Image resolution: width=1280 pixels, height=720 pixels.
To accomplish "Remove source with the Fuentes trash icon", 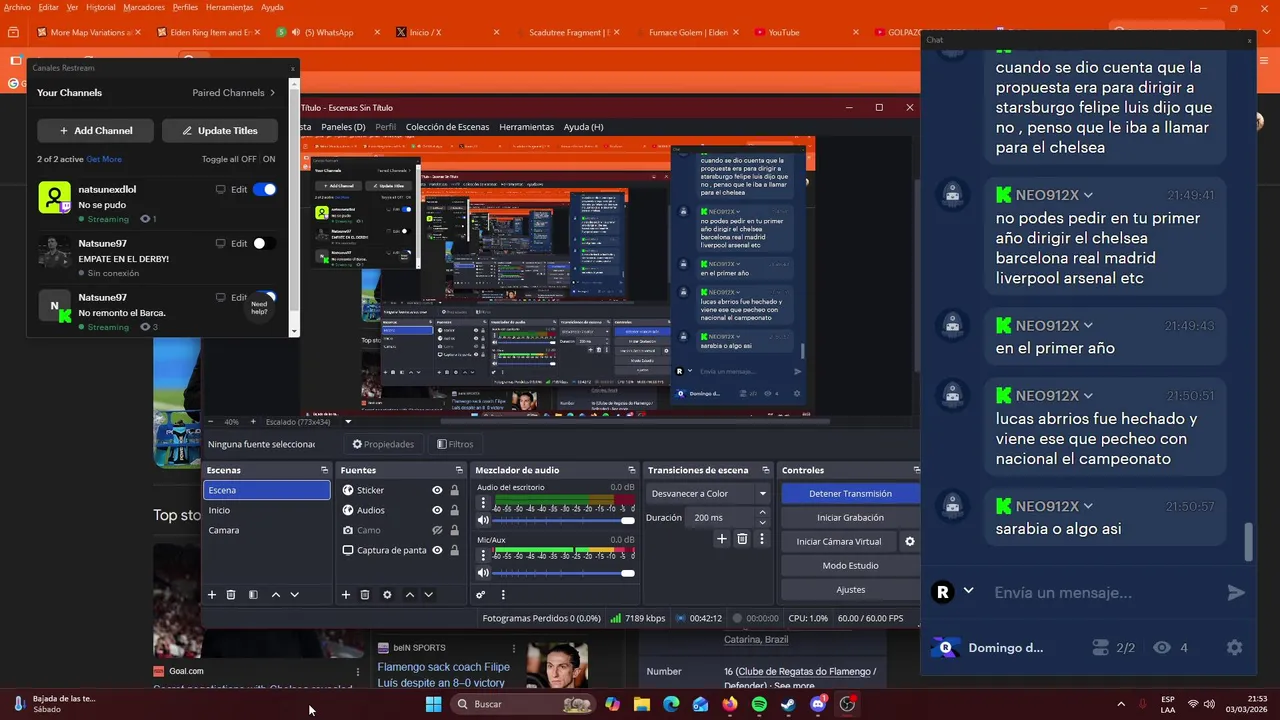I will [365, 595].
